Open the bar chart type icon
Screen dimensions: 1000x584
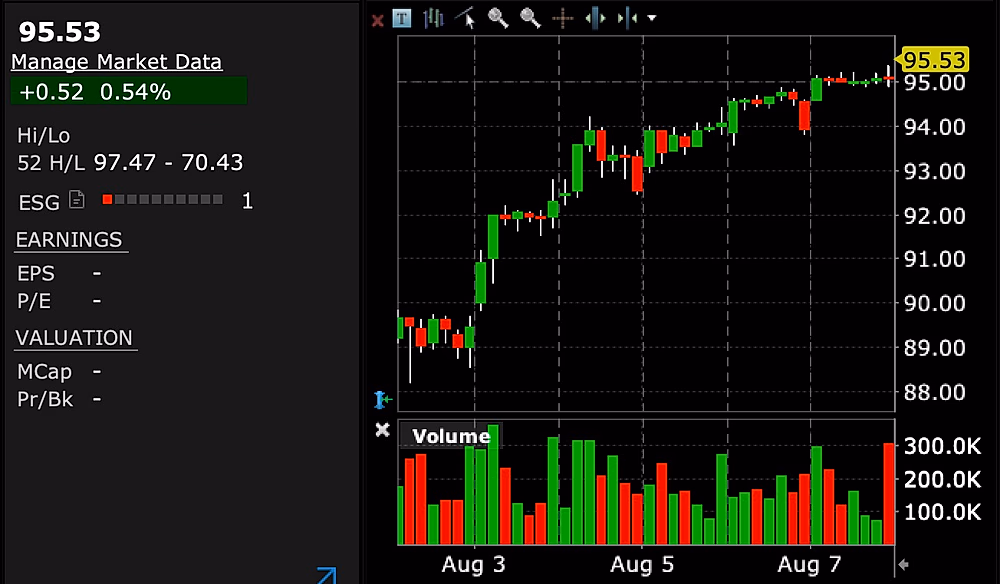433,18
